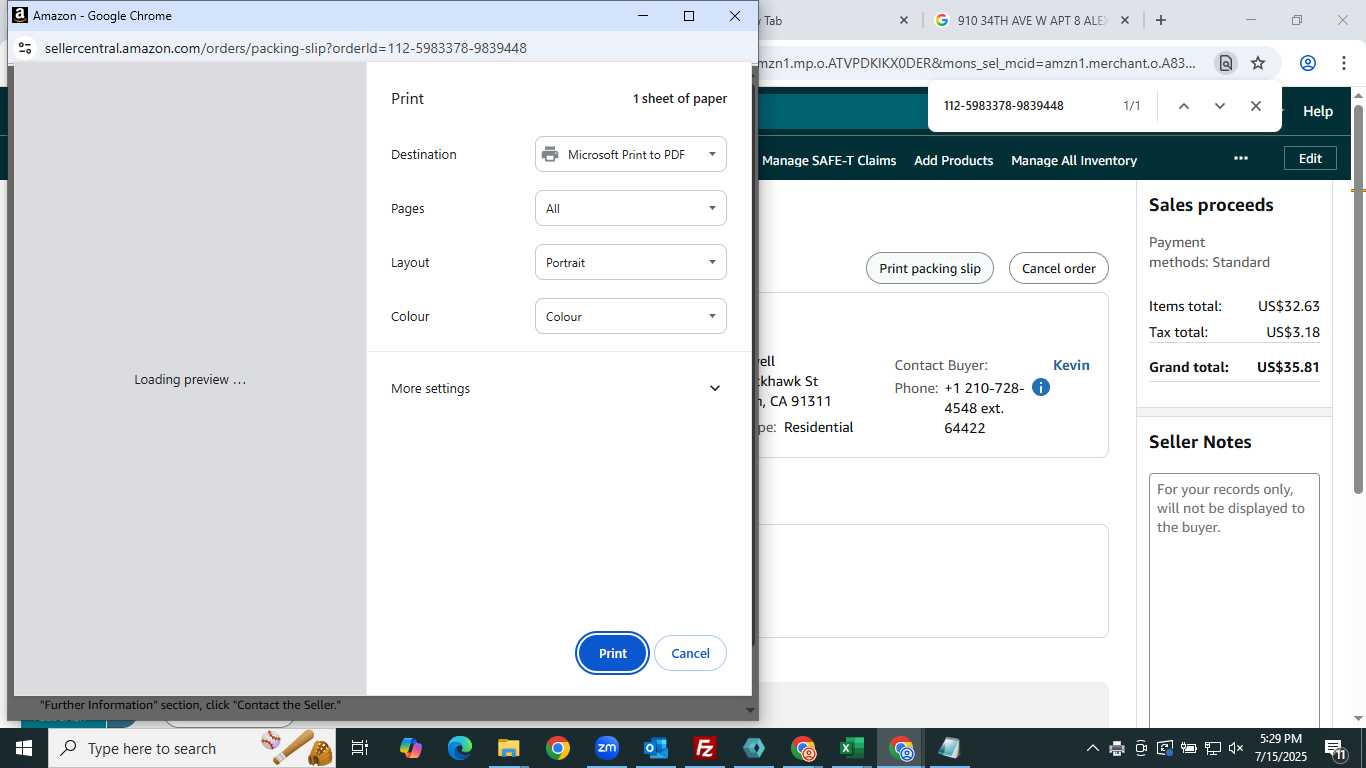This screenshot has height=768, width=1366.
Task: Cancel the print dialog
Action: coord(690,653)
